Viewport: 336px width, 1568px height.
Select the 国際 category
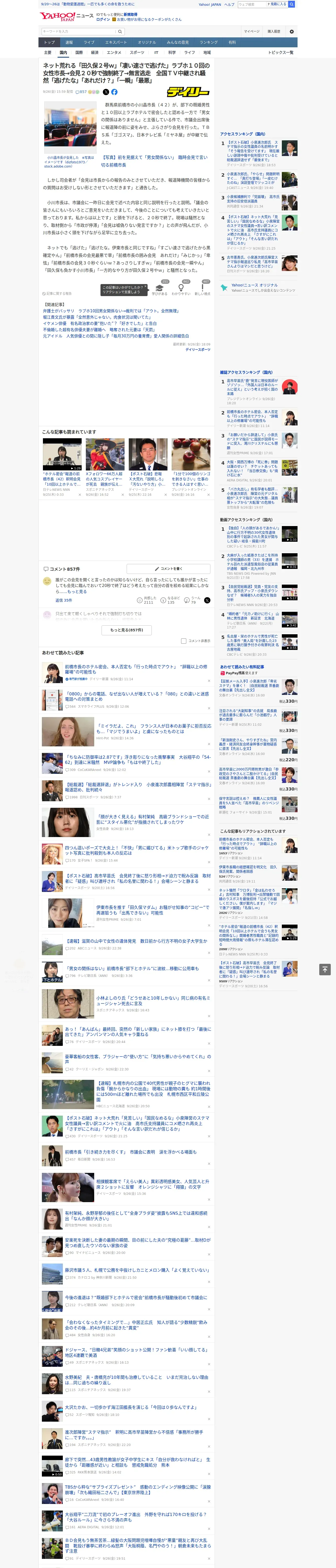[79, 52]
